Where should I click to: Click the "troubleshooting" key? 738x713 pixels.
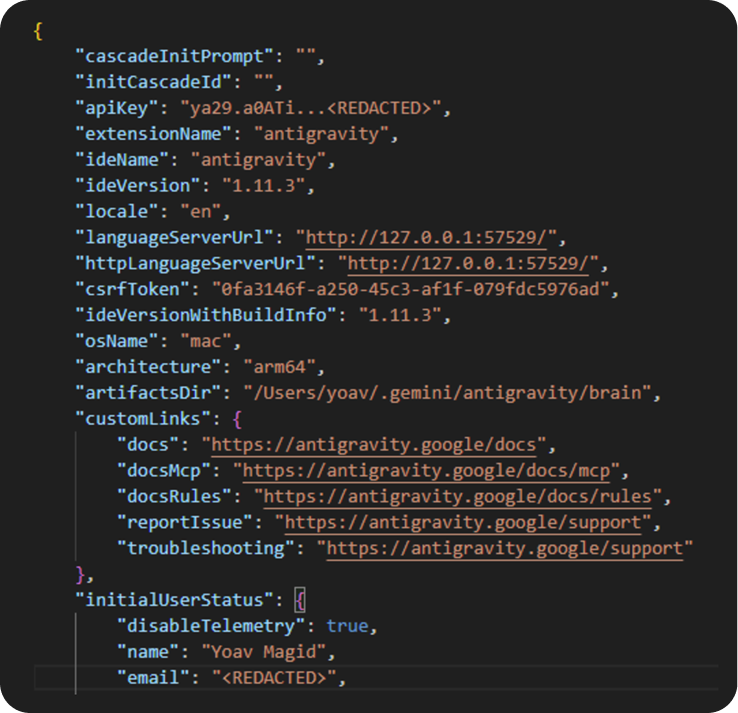206,548
